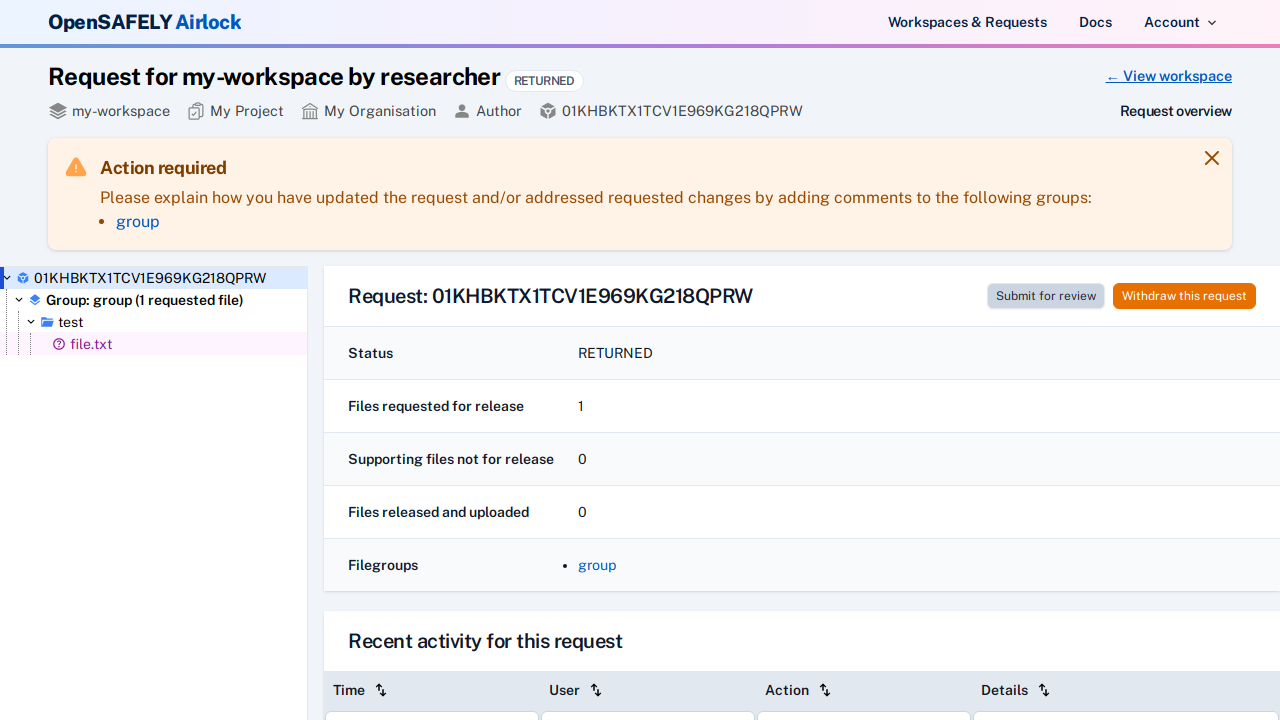Open Docs from the top navigation
This screenshot has height=720, width=1280.
click(1095, 22)
